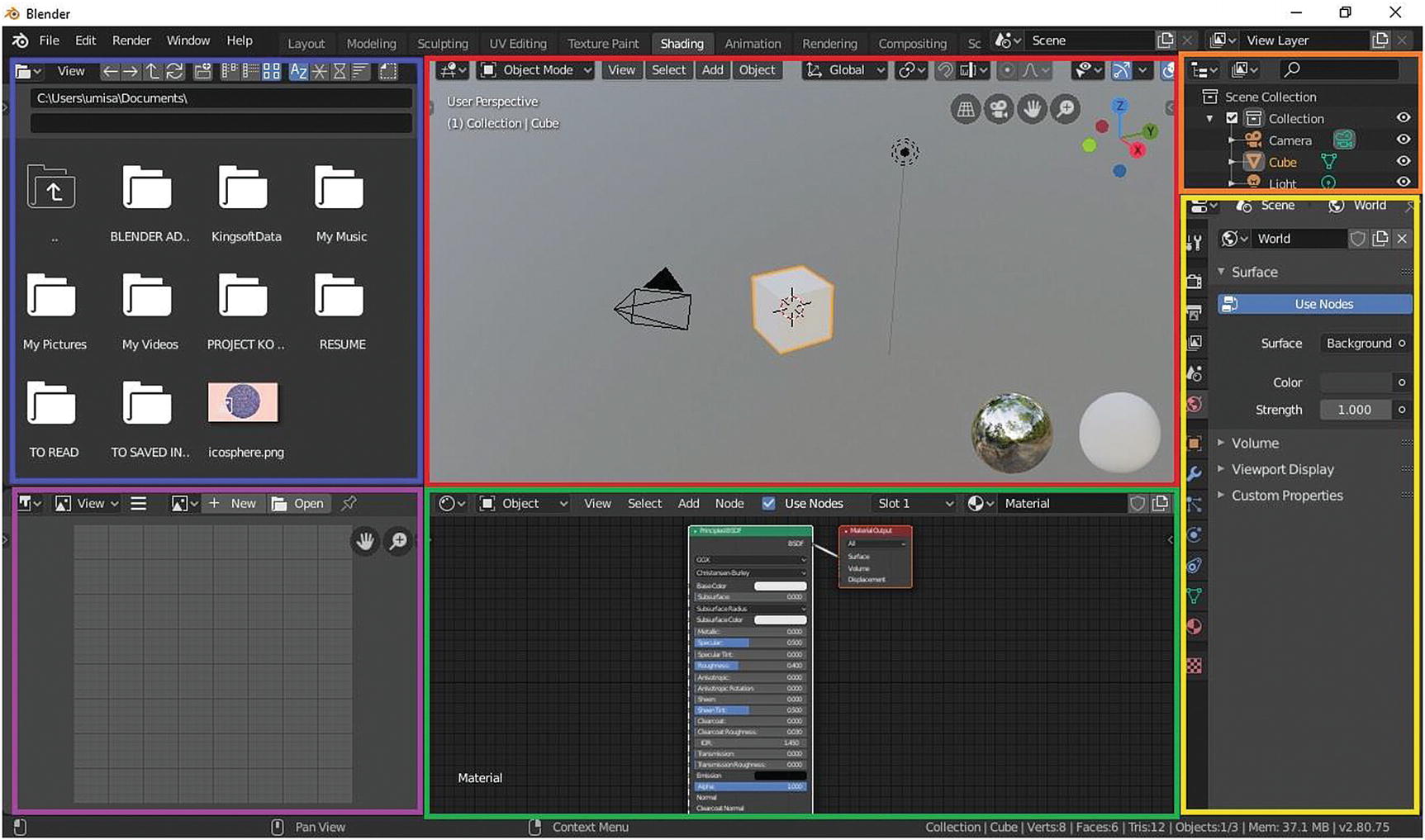Adjust the Strength 1.000 field

coord(1355,410)
